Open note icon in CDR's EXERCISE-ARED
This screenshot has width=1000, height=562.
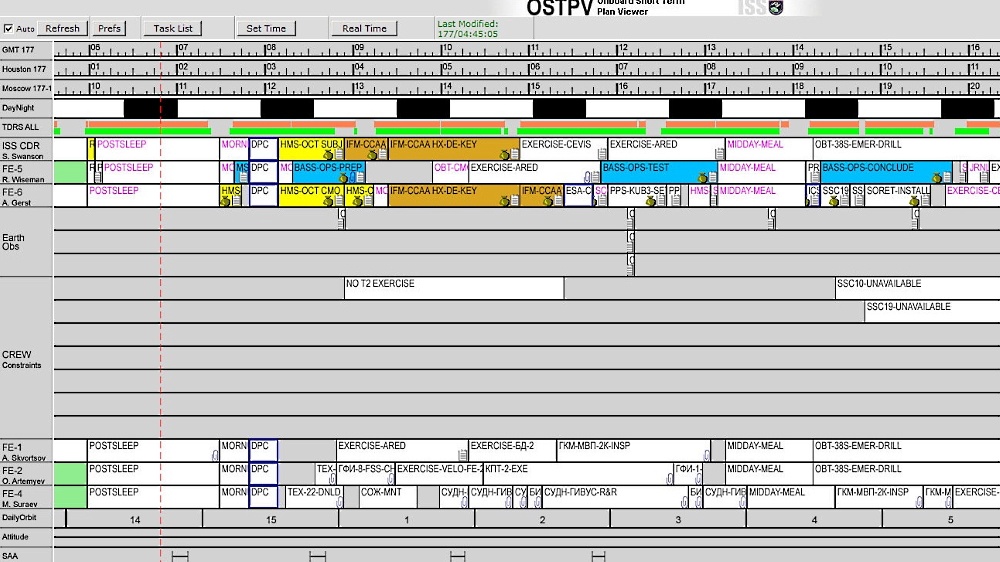(719, 154)
